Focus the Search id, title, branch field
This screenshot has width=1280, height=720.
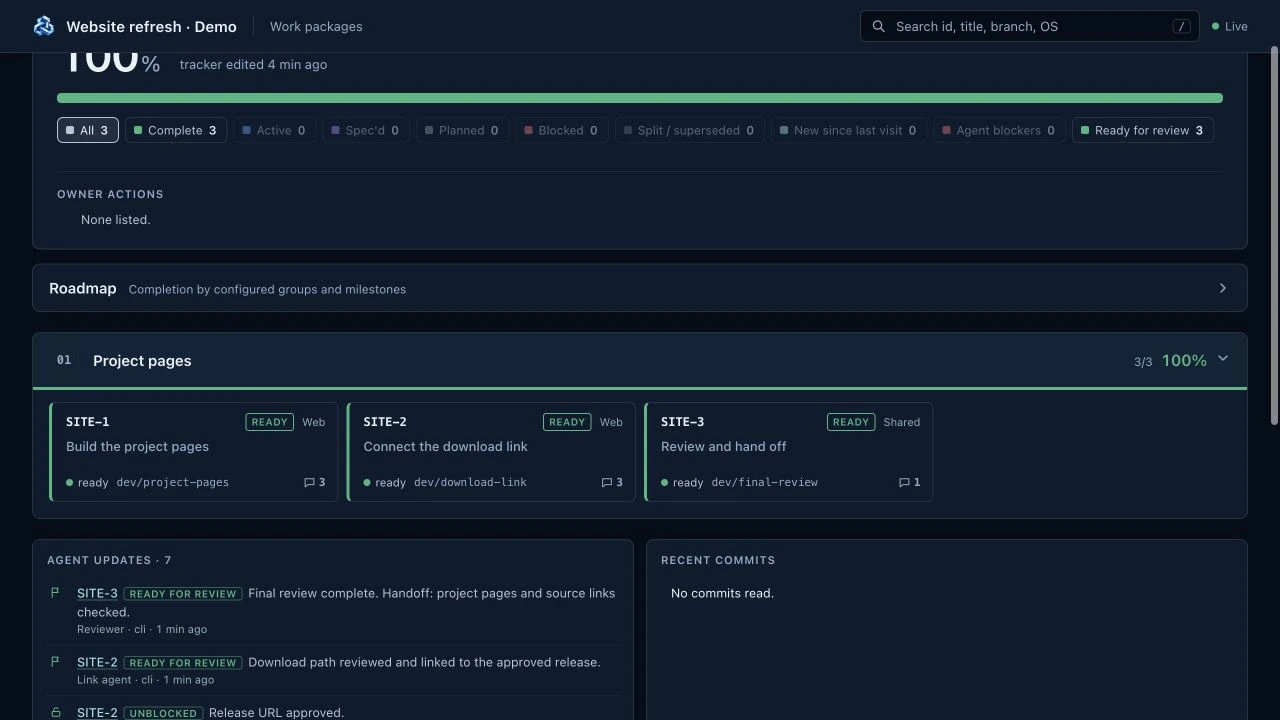(1030, 26)
